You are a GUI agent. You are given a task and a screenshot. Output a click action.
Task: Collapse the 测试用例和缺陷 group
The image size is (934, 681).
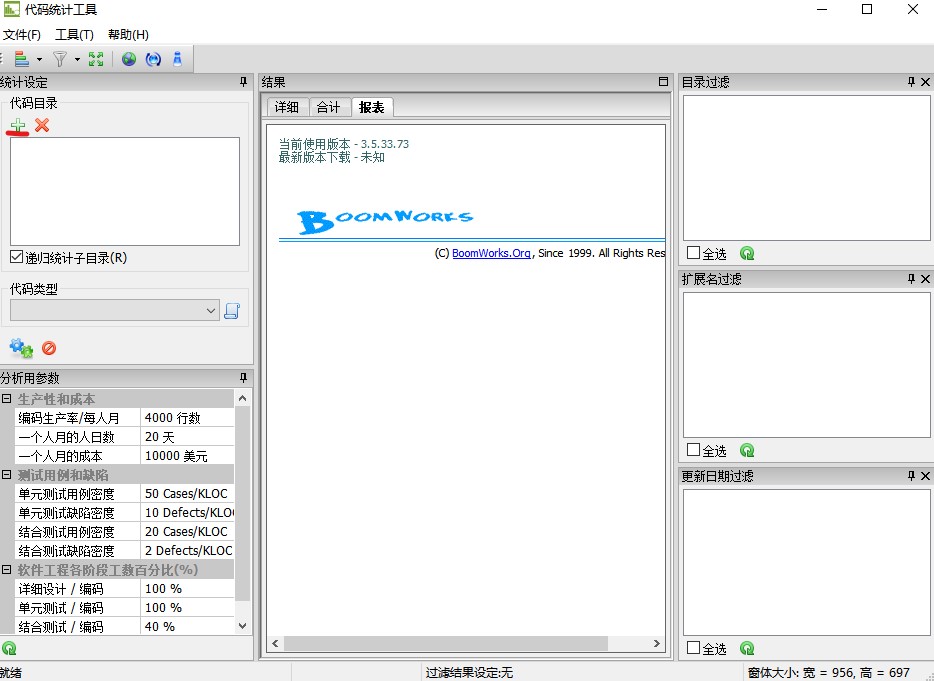tap(7, 475)
